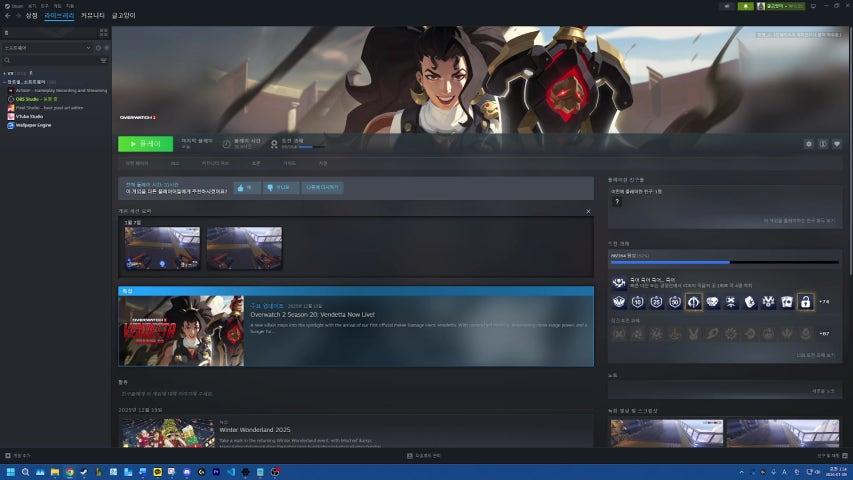
Task: Click the thumbs up recommend button
Action: click(246, 187)
